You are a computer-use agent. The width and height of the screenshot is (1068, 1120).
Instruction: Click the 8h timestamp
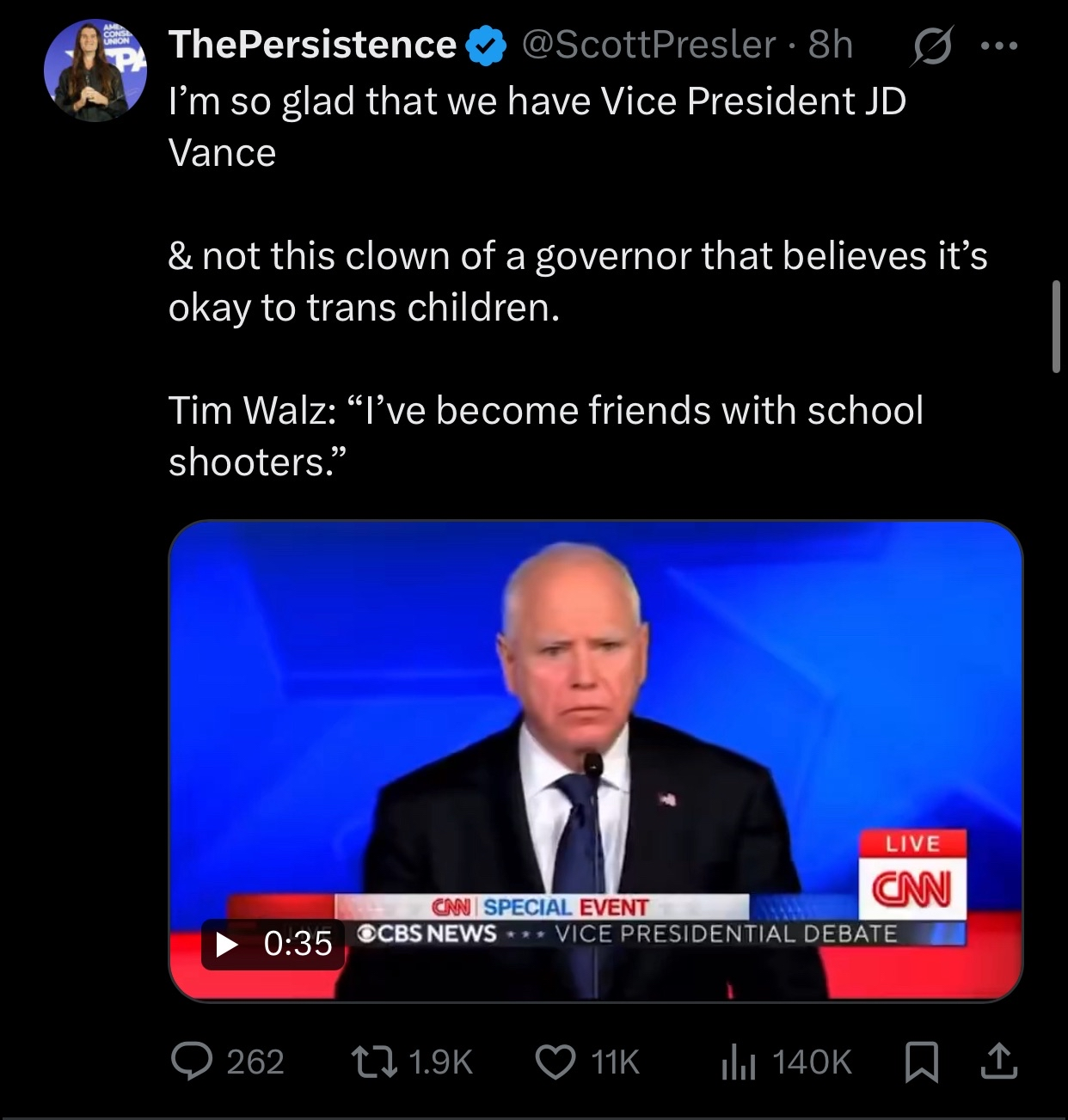(831, 46)
